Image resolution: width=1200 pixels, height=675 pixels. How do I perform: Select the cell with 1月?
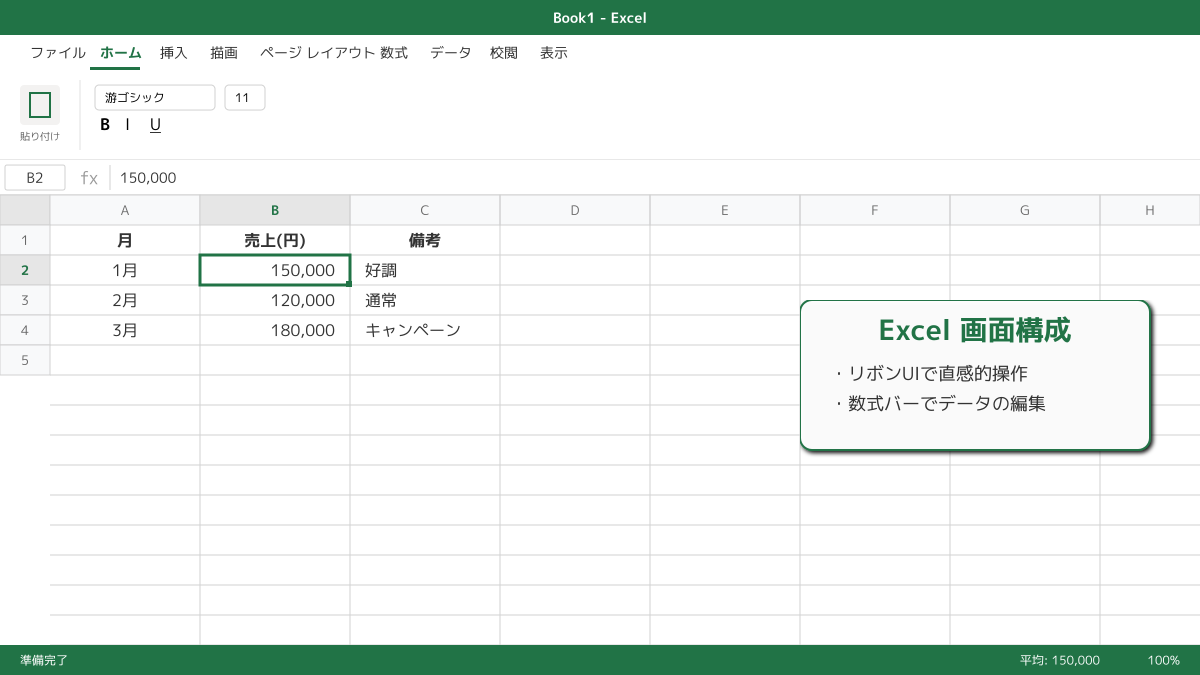click(x=125, y=270)
